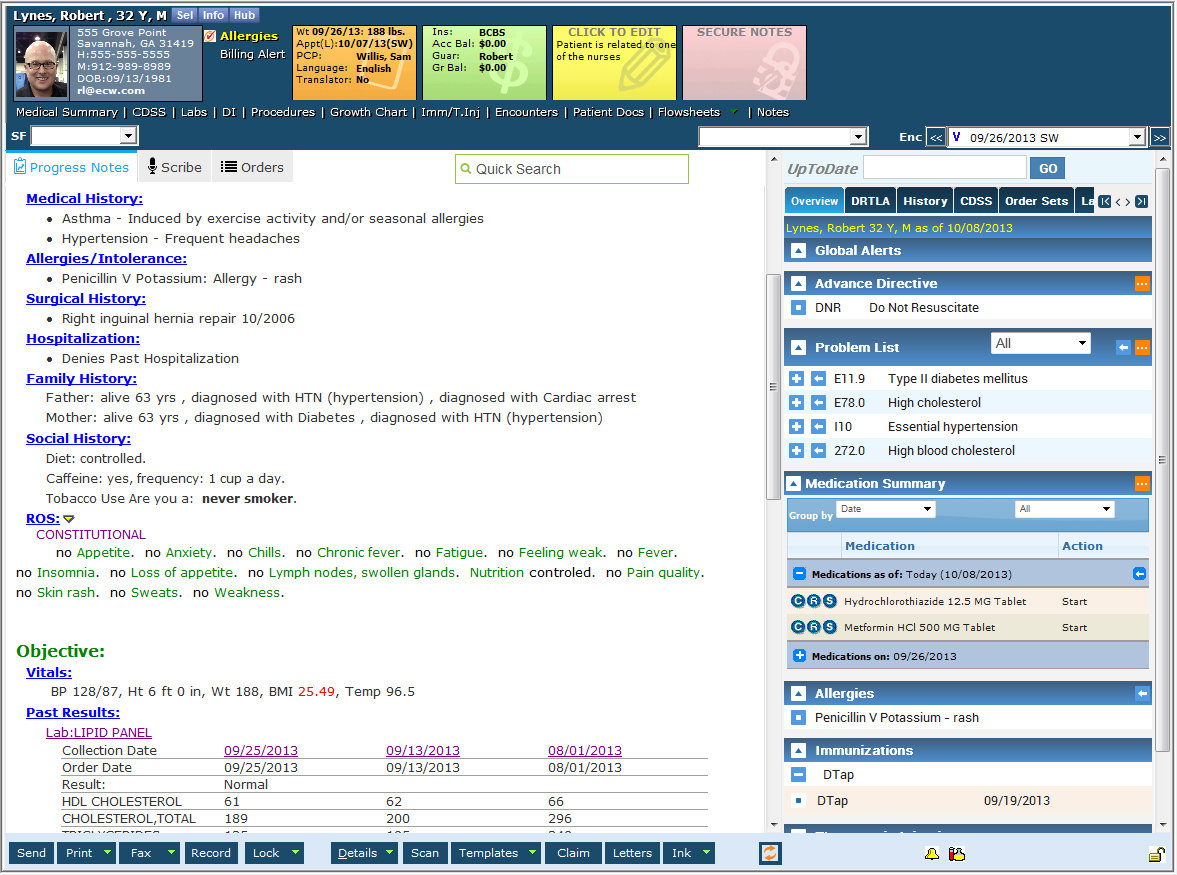The height and width of the screenshot is (875, 1177).
Task: Toggle the Allergies checkbox in patient header
Action: coord(210,36)
